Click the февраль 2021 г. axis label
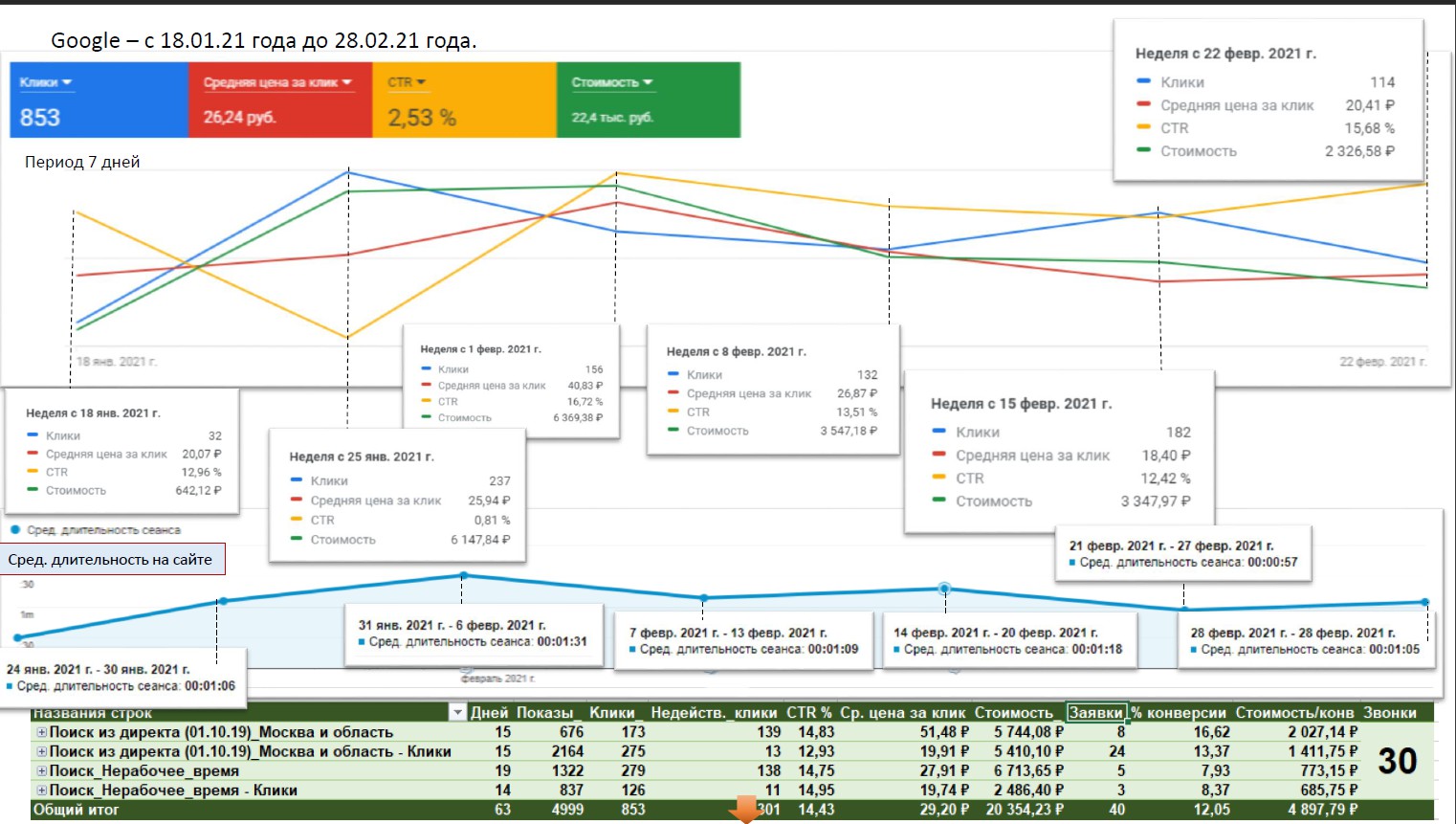Screen dimensions: 1456x824 (x=497, y=679)
